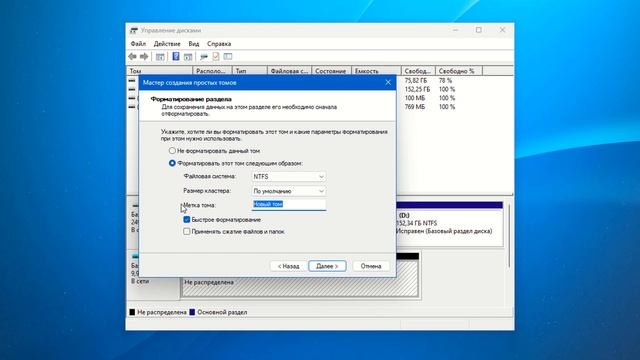Open the cluster size dropdown
Screen dimensions: 640x360
[x=289, y=191]
